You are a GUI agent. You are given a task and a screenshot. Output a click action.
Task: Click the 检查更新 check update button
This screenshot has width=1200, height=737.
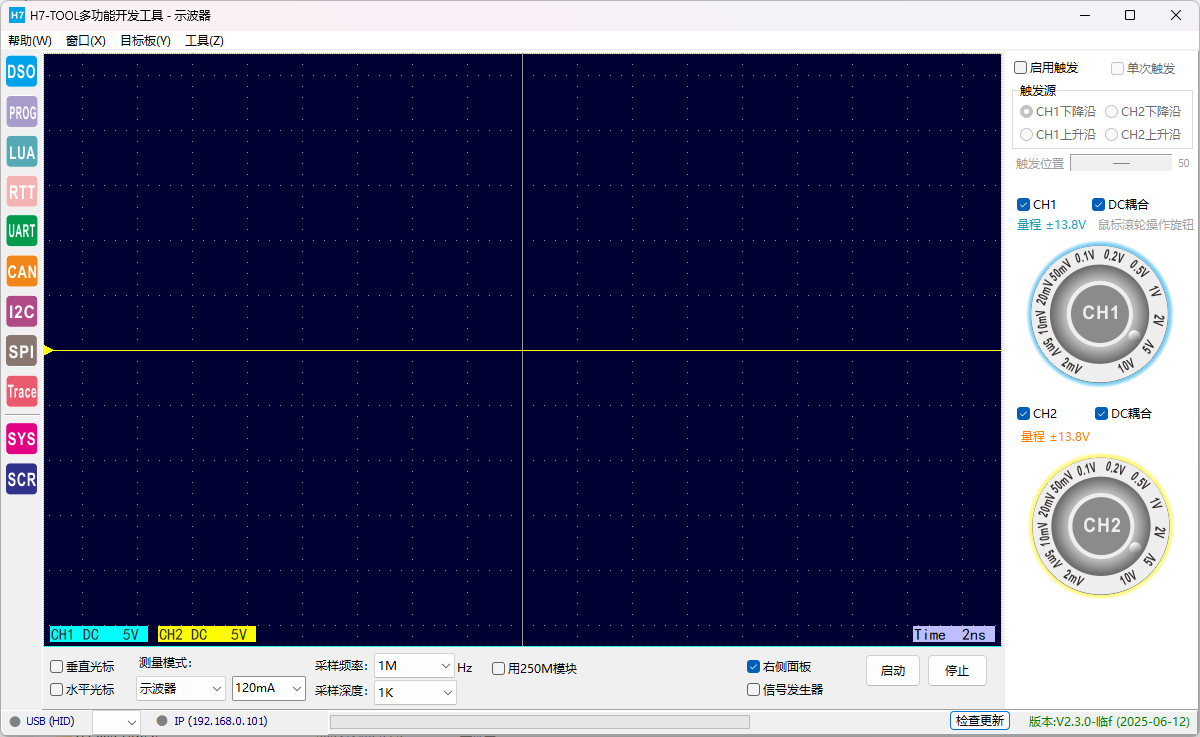pos(980,721)
